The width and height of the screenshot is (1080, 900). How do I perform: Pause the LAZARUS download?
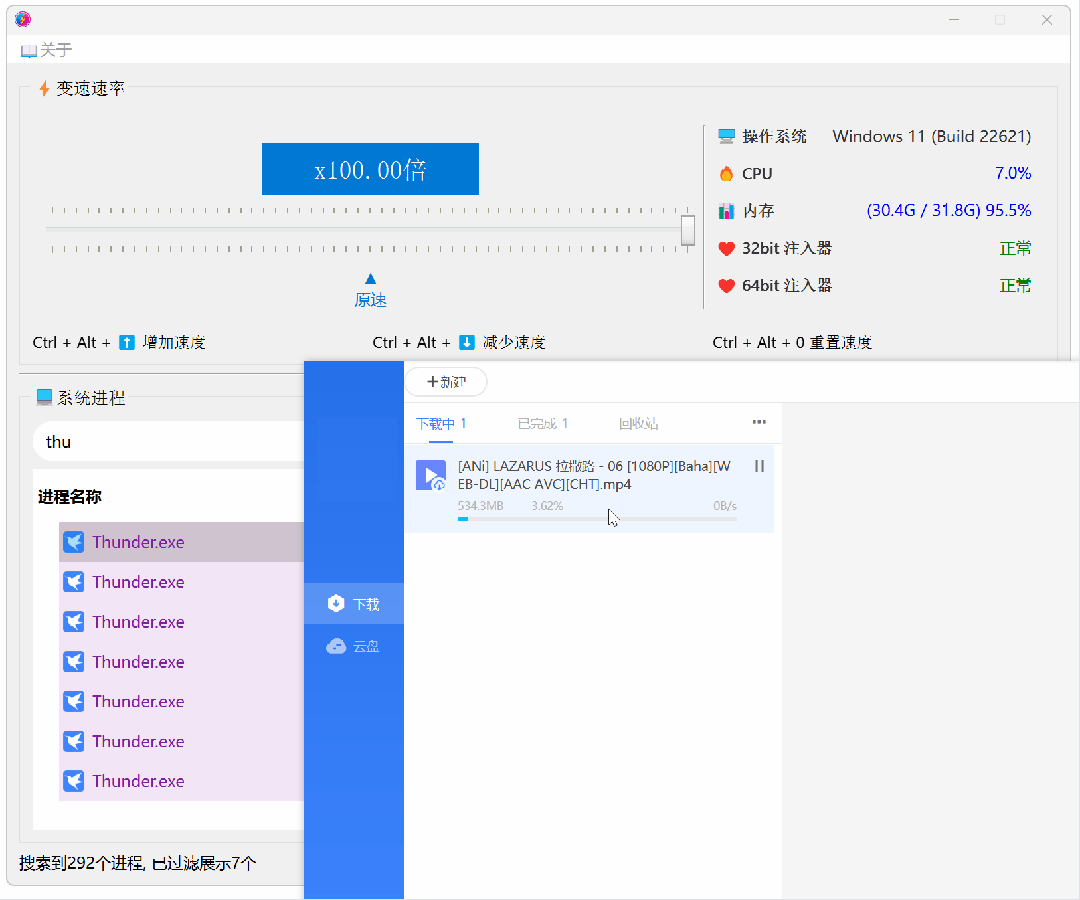pos(759,466)
